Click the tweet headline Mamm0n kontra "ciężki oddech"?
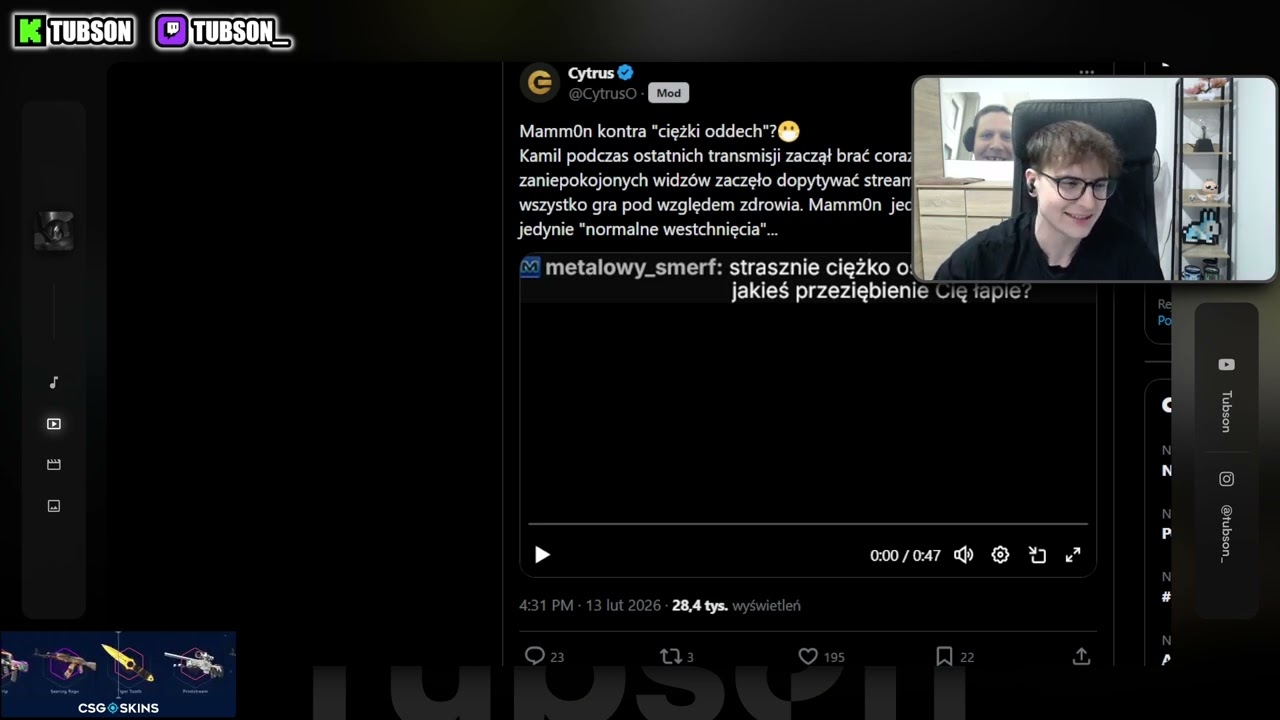The width and height of the screenshot is (1280, 720). pos(648,131)
